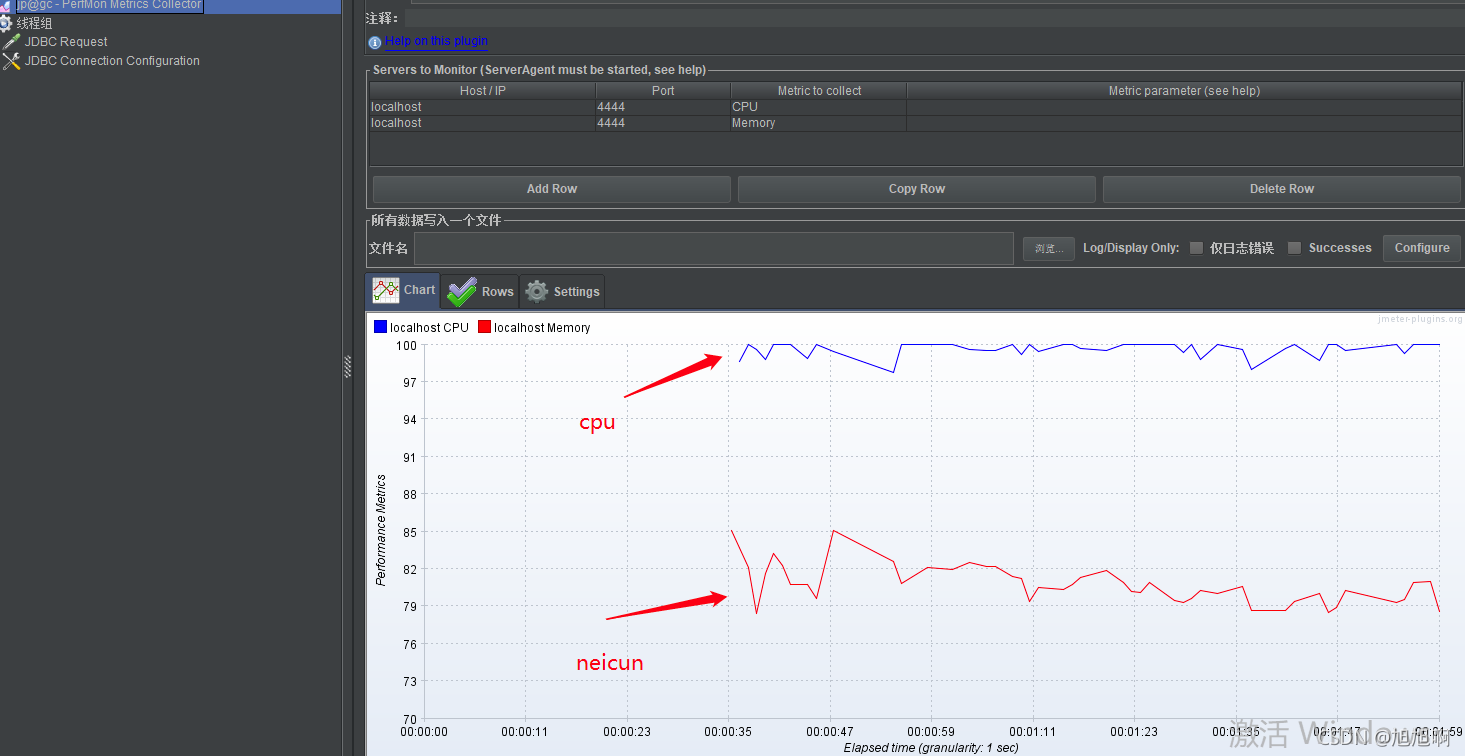The width and height of the screenshot is (1465, 756).
Task: Click the JDBC Request pipette icon
Action: coord(11,42)
